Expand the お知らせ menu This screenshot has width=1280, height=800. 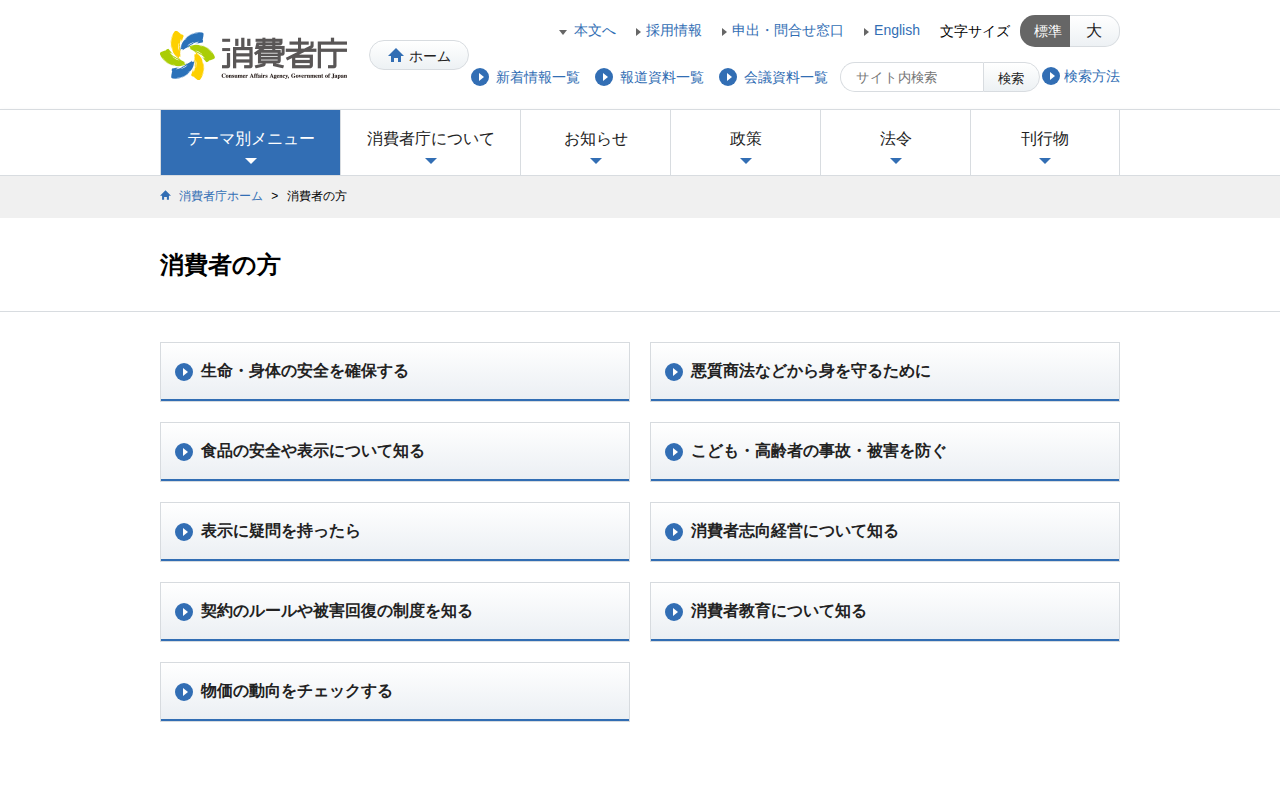(x=596, y=143)
